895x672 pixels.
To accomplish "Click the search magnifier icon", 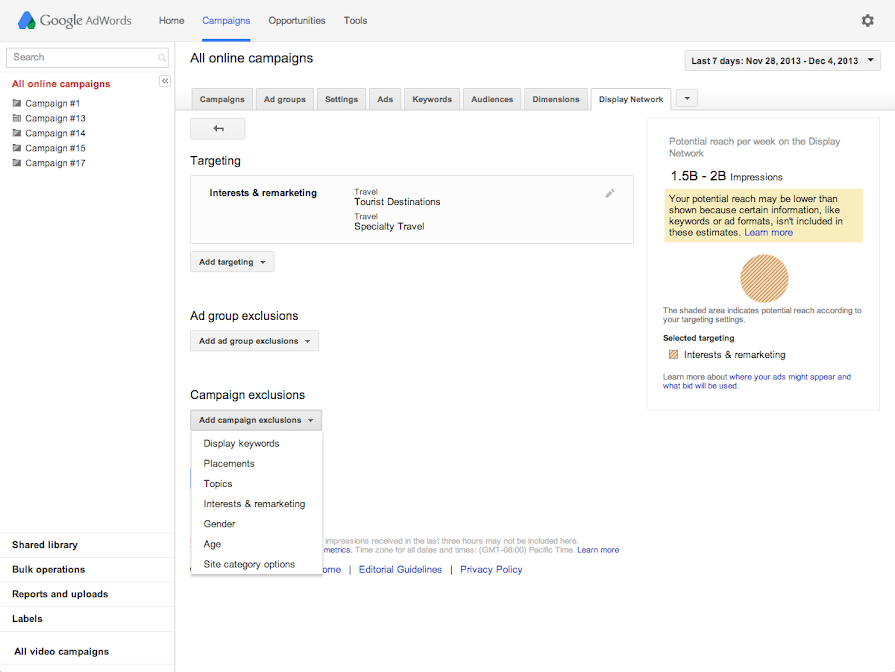I will click(162, 58).
